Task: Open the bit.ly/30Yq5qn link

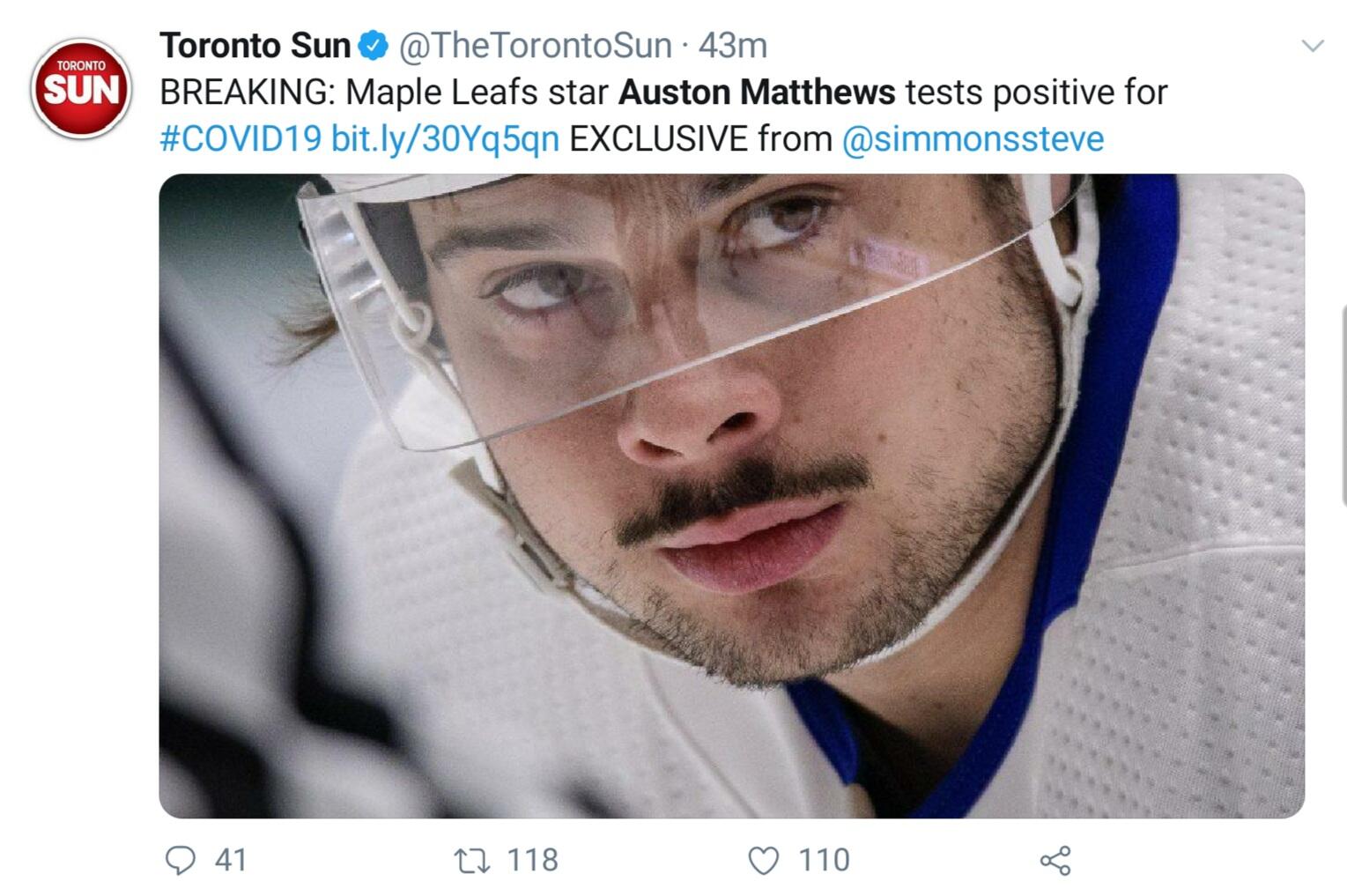Action: point(445,139)
